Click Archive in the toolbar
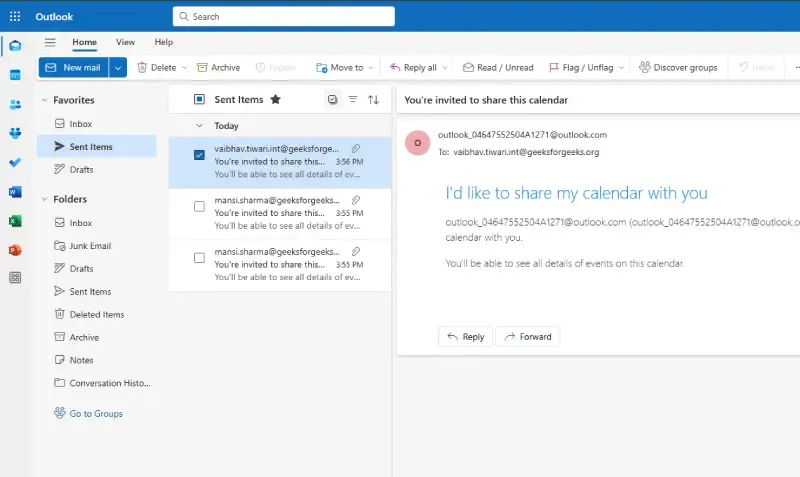 pyautogui.click(x=218, y=67)
